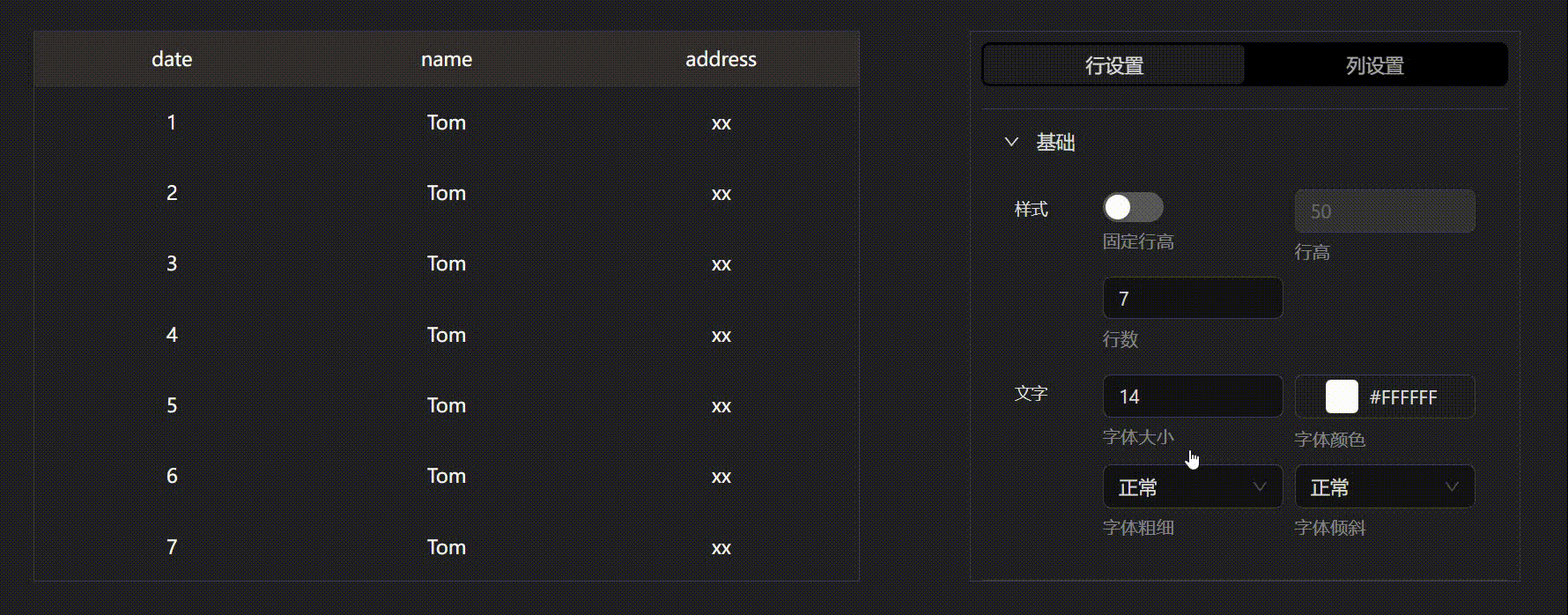
Task: Open the 字体倾斜 dropdown
Action: click(x=1384, y=487)
